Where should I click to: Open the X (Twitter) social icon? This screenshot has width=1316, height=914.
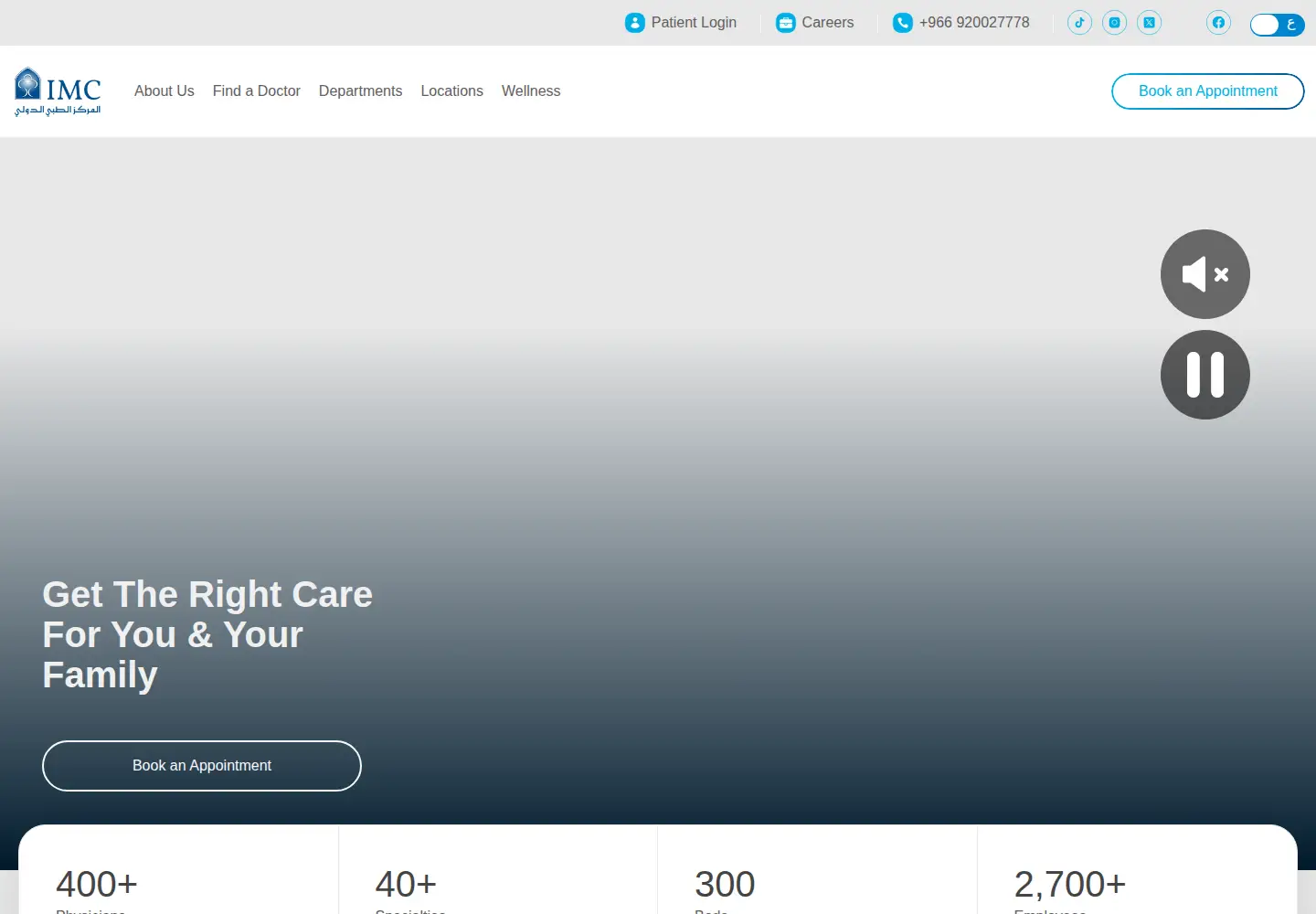(x=1149, y=23)
